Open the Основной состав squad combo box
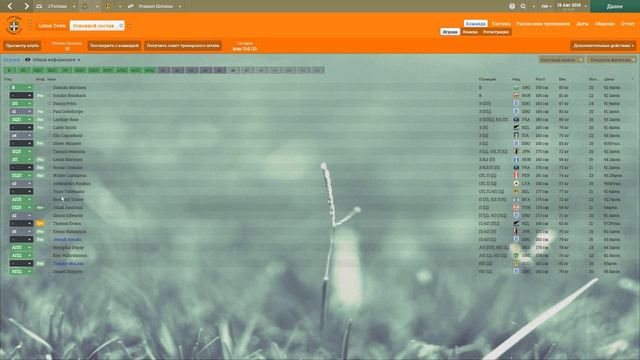 [x=97, y=26]
